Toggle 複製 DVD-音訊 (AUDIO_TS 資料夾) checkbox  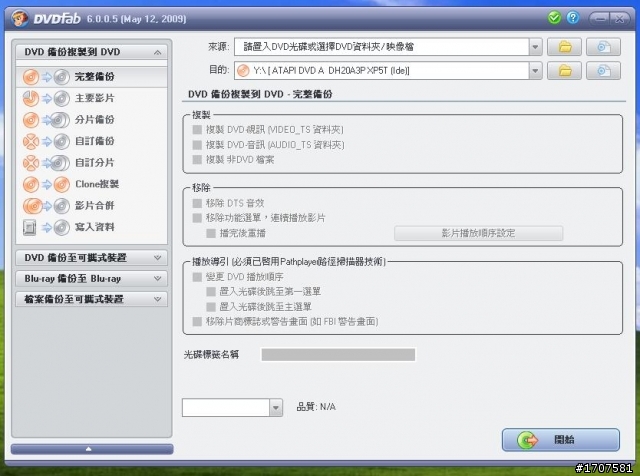[x=198, y=145]
